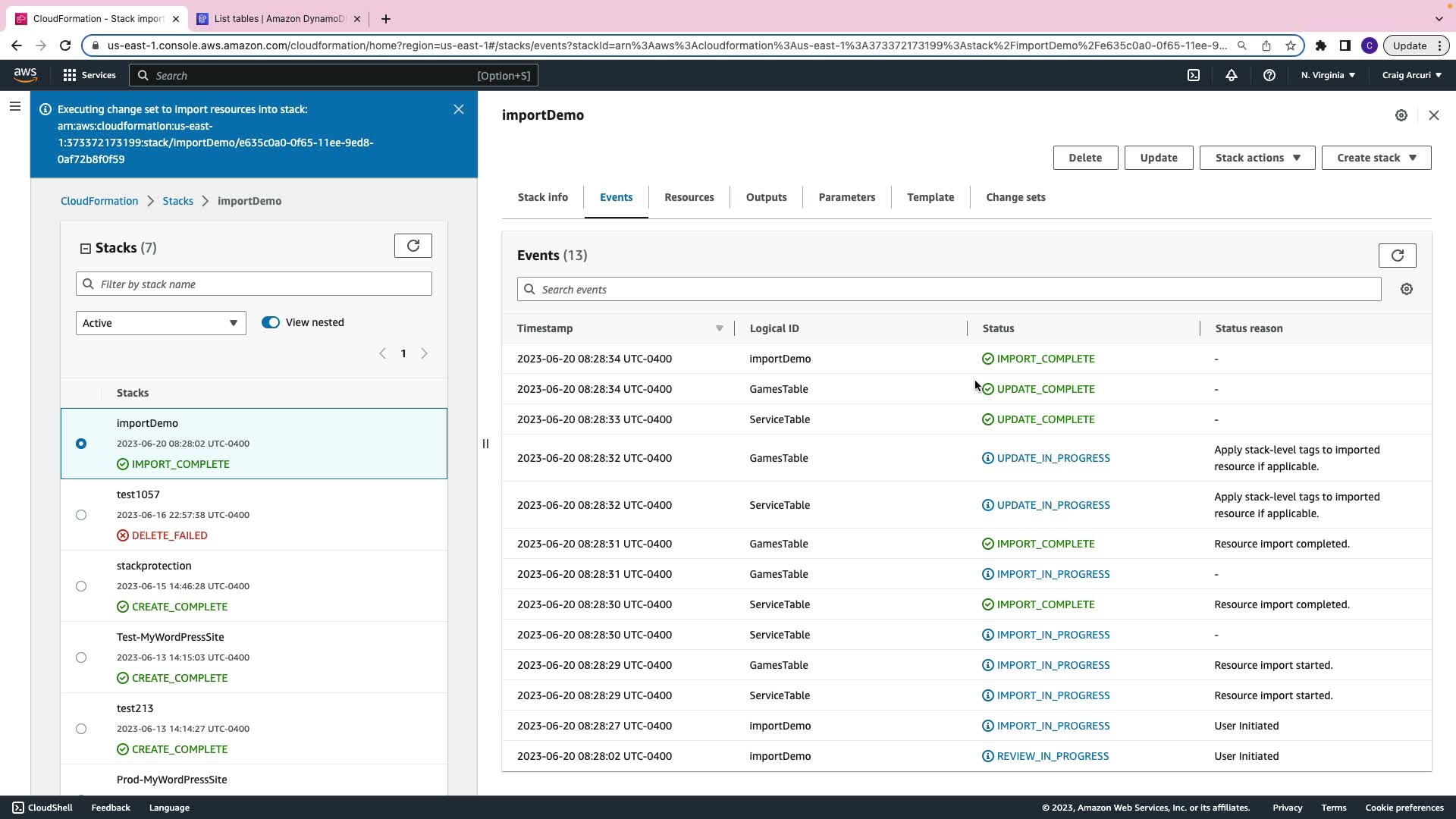Switch to the Change sets tab
Viewport: 1456px width, 819px height.
(x=1015, y=197)
